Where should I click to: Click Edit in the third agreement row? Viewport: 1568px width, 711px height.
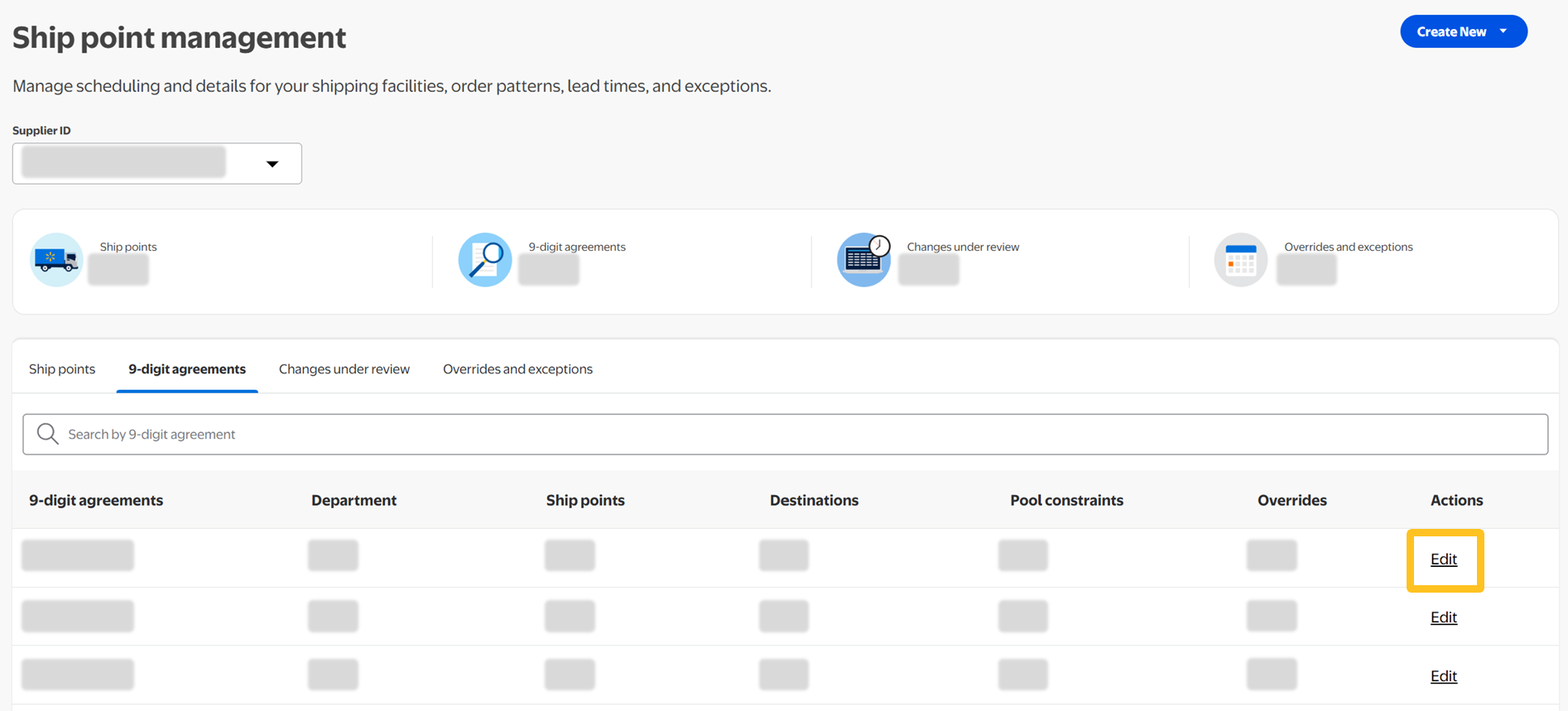pos(1444,676)
